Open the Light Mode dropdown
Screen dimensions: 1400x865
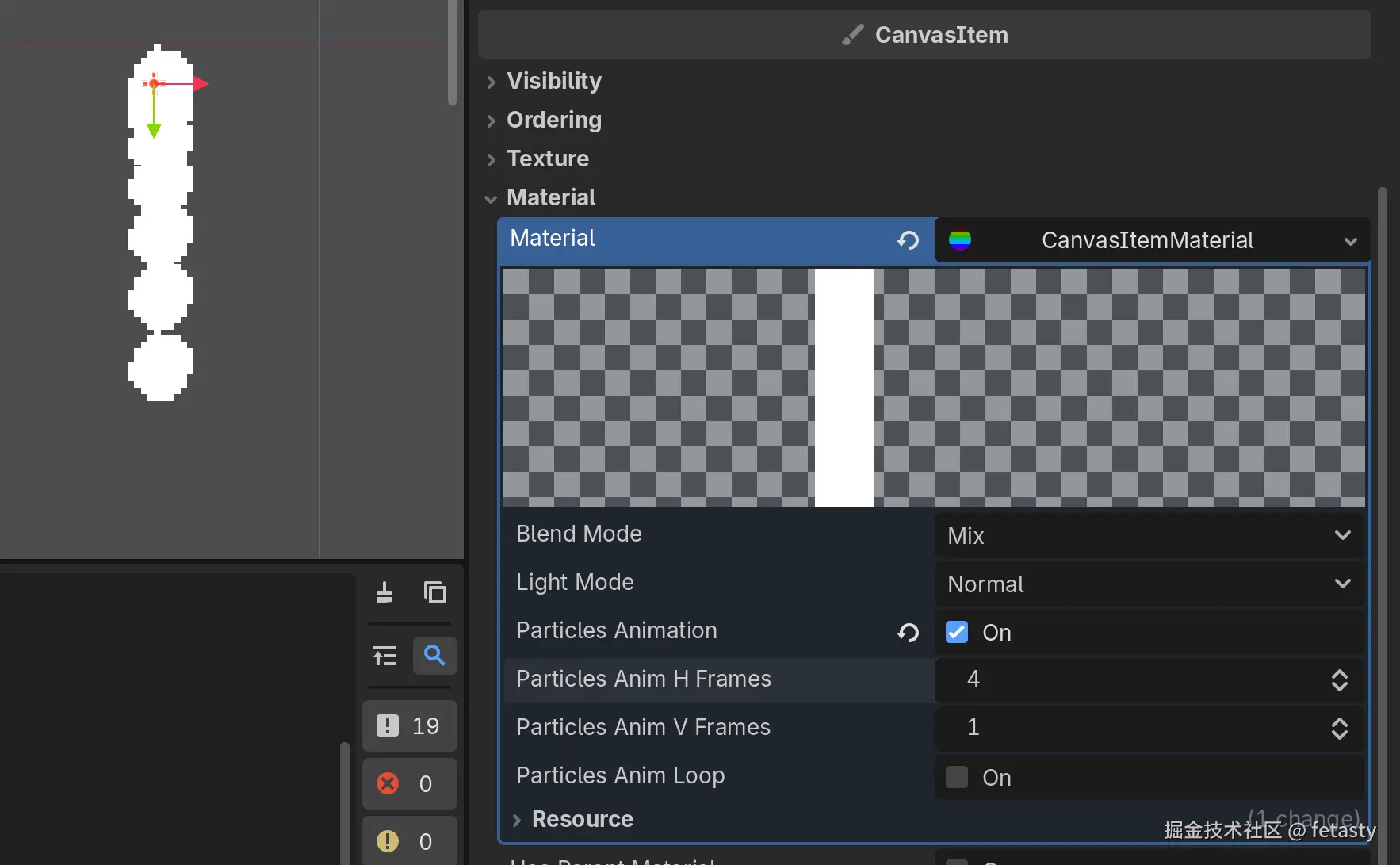tap(1149, 584)
